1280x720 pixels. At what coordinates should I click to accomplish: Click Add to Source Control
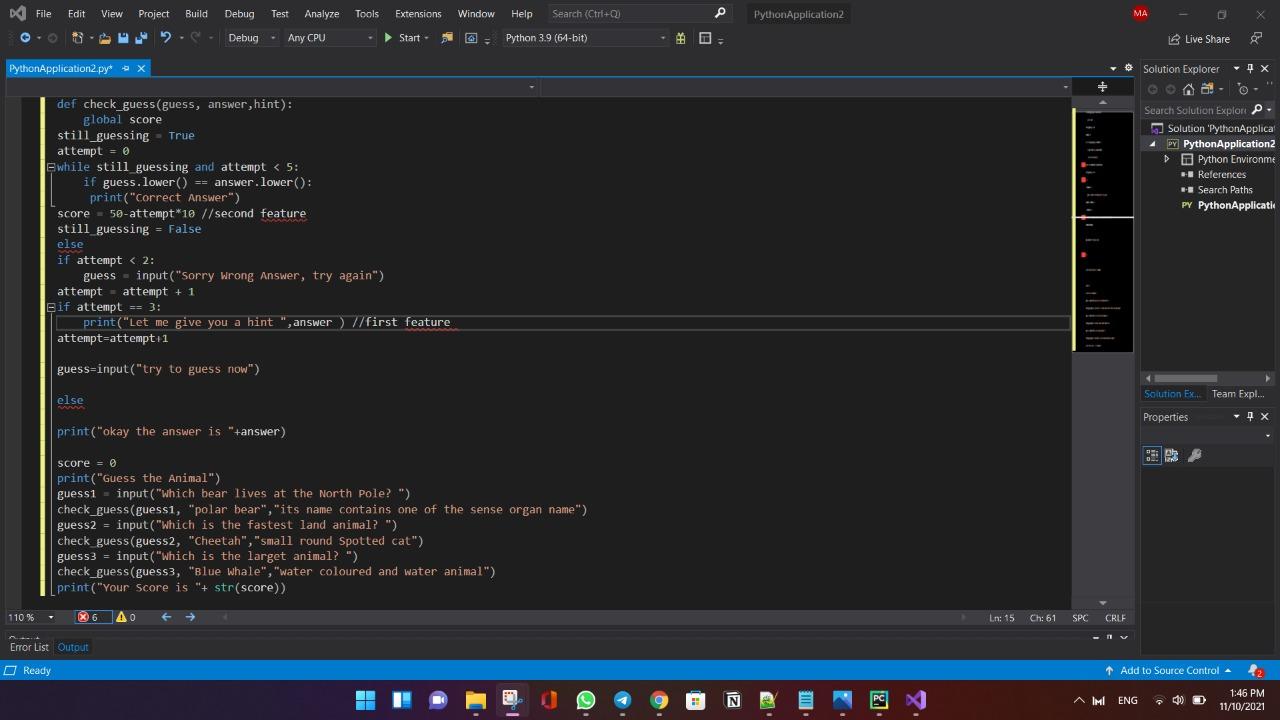(x=1168, y=670)
